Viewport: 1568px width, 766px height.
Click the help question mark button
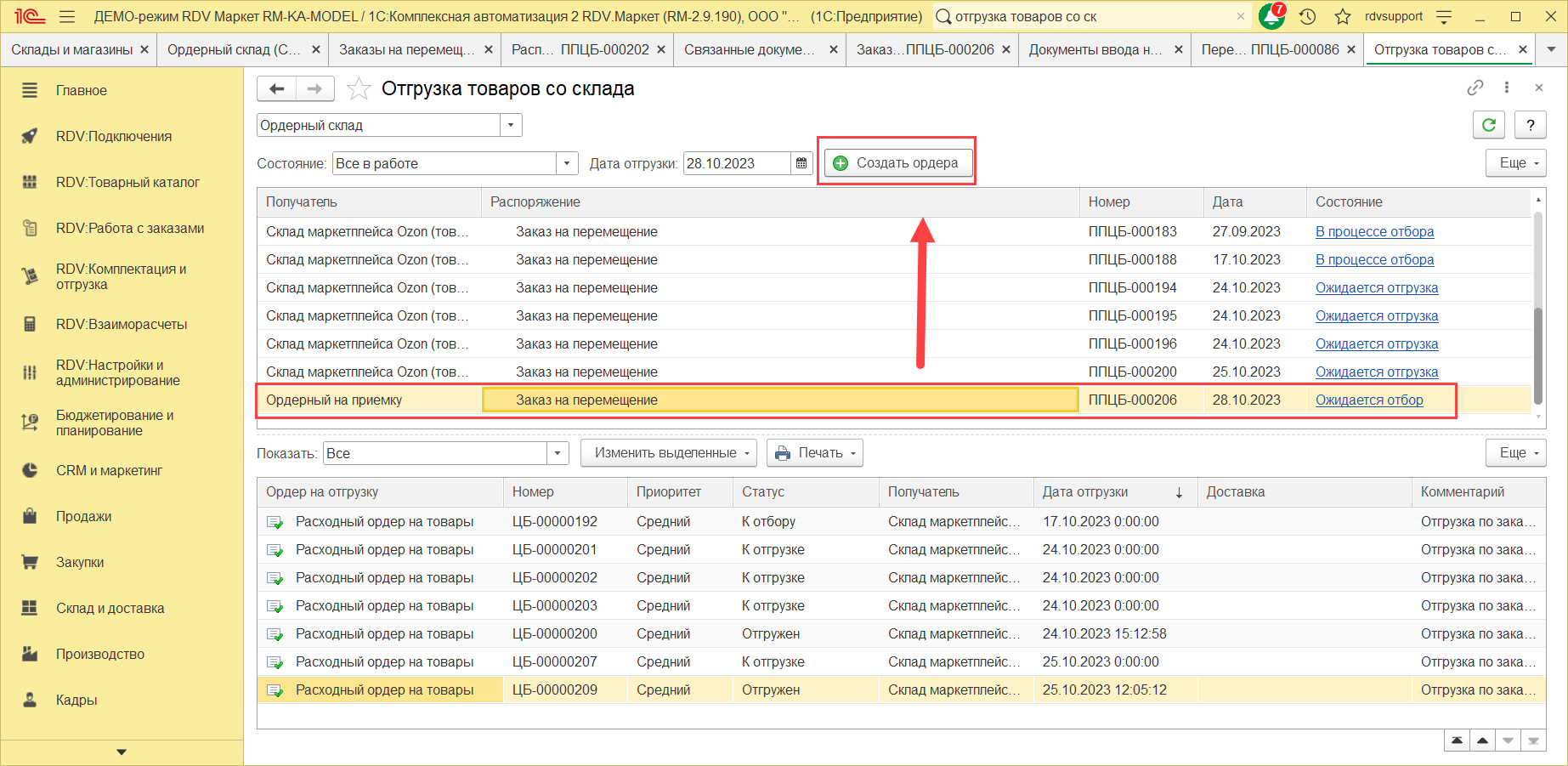[x=1530, y=125]
